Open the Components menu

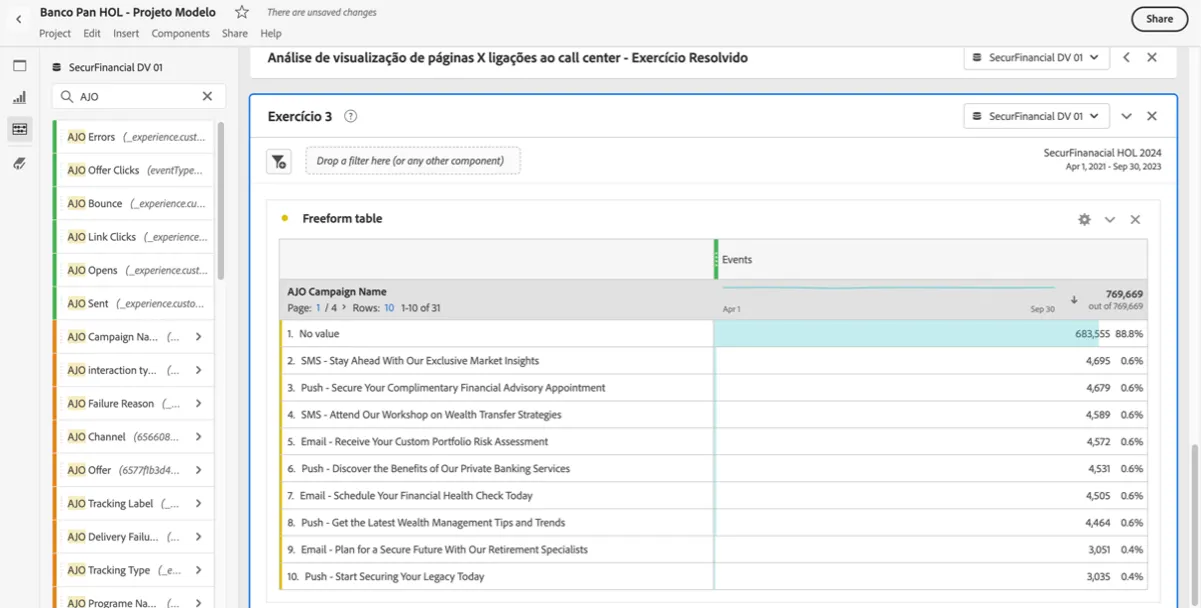[180, 33]
